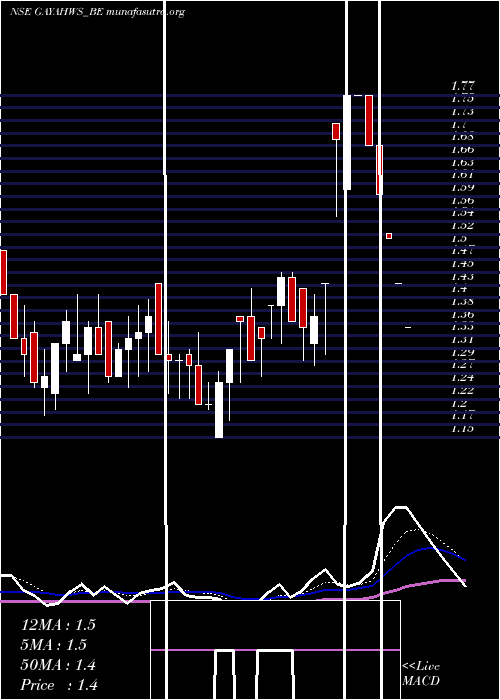Click the 1.38 price axis label
Screen dimensions: 500x700
(x=462, y=301)
